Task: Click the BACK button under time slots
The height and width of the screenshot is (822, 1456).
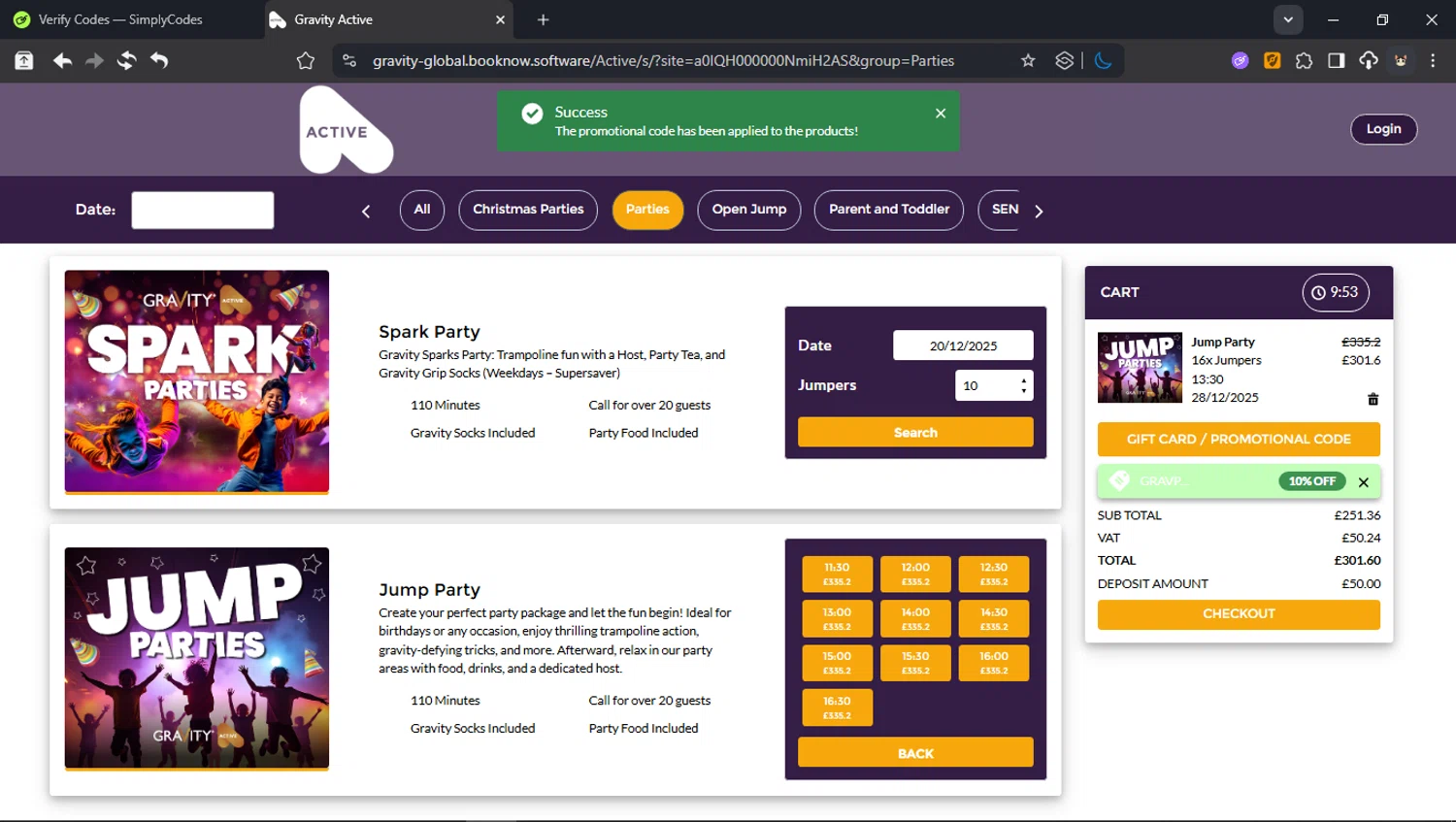Action: coord(915,753)
